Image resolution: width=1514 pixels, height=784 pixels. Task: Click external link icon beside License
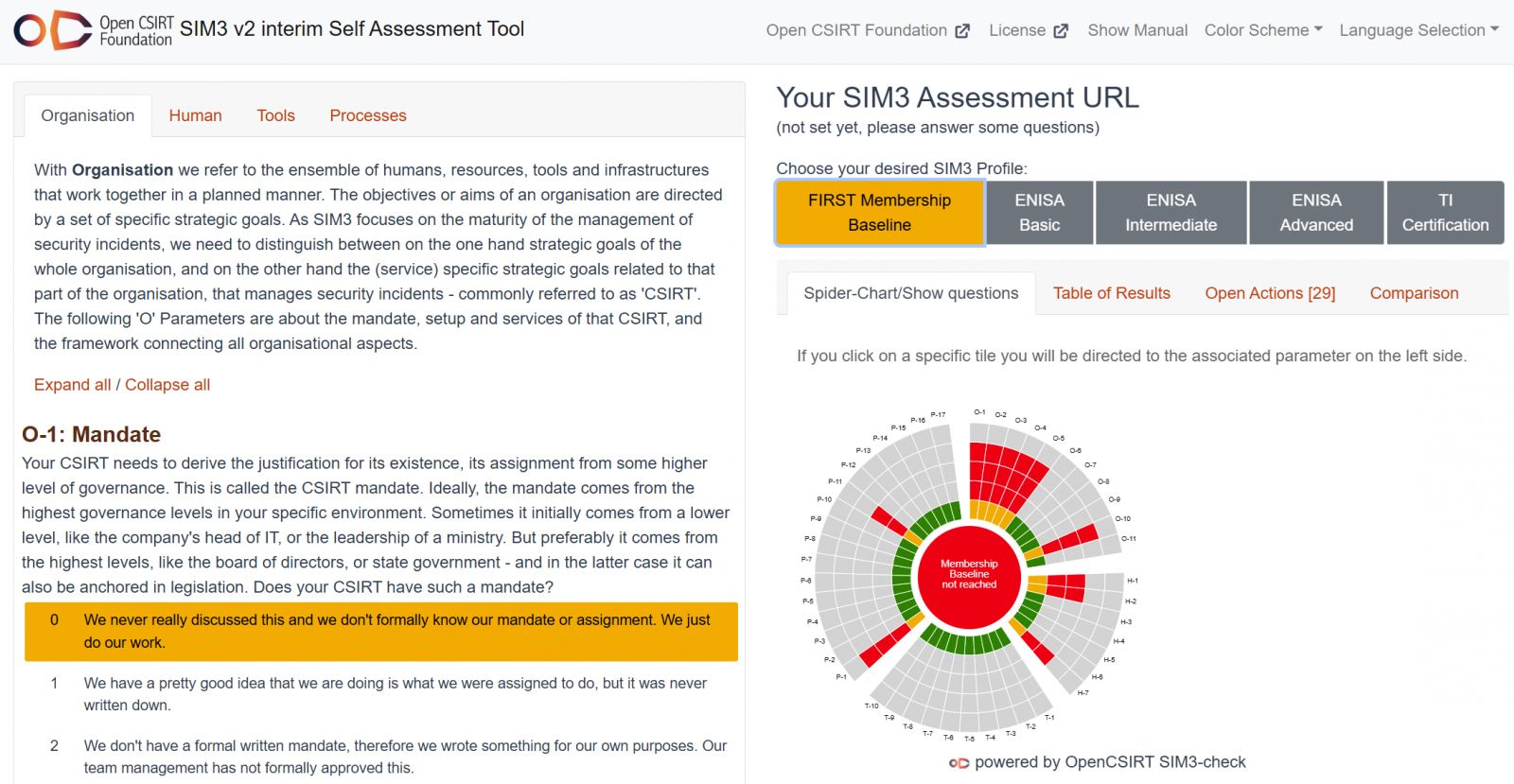1061,31
